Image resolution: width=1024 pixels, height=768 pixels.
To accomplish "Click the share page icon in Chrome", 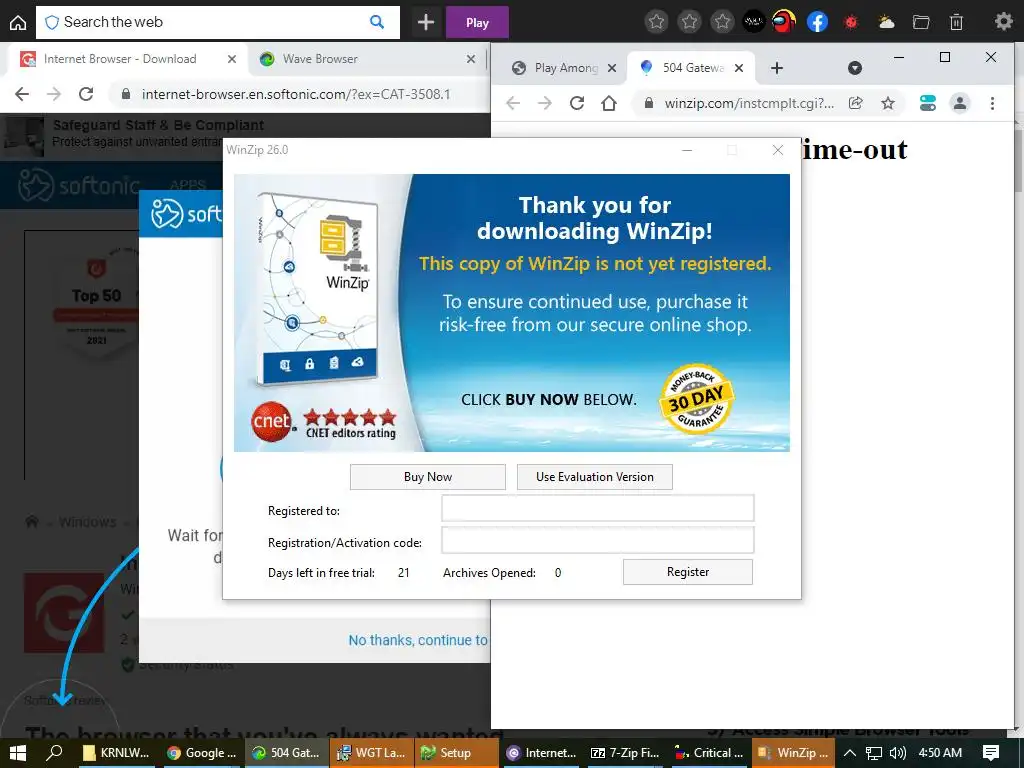I will (x=856, y=103).
